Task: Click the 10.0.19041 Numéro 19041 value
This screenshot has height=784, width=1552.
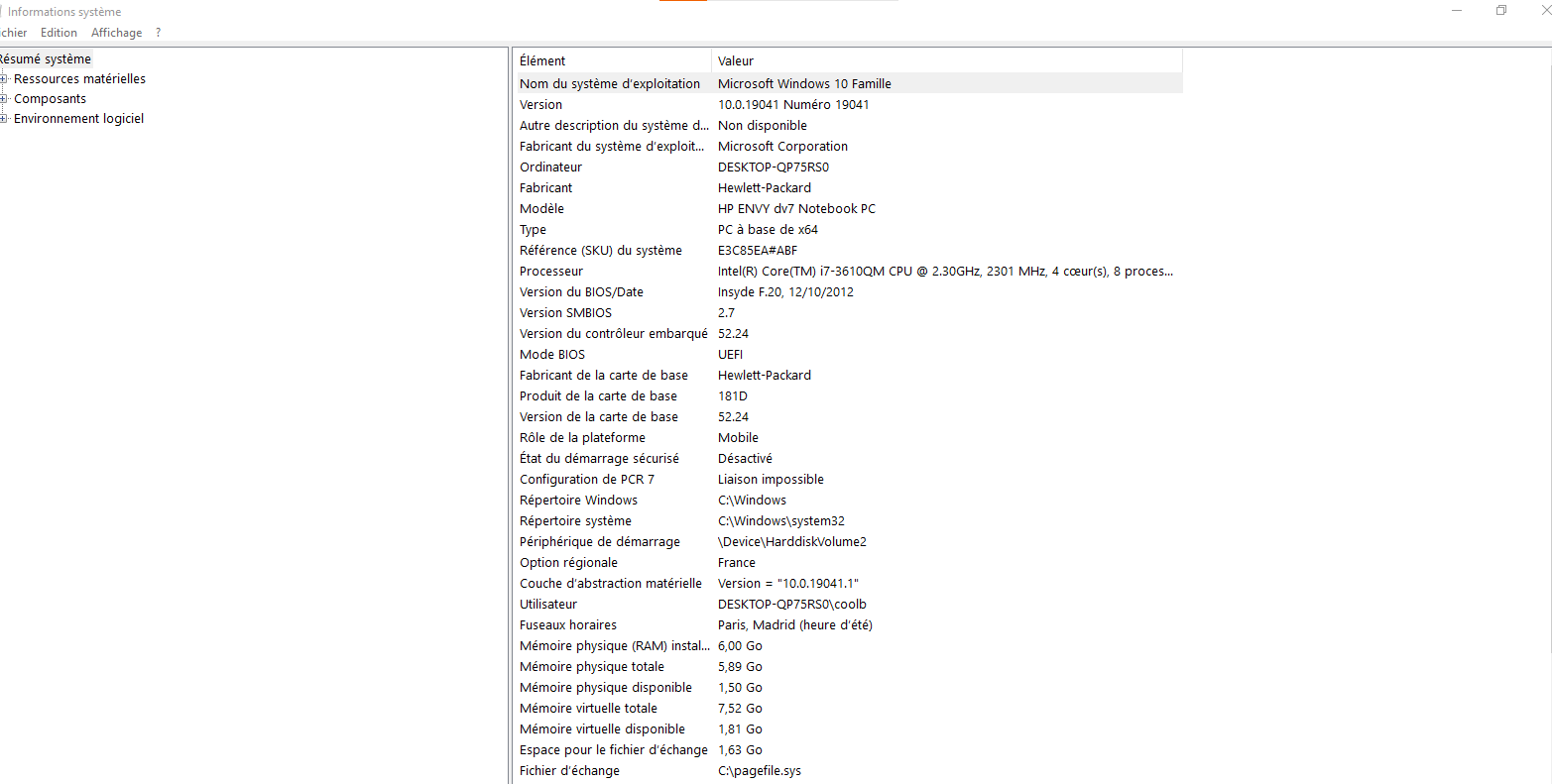Action: (x=793, y=105)
